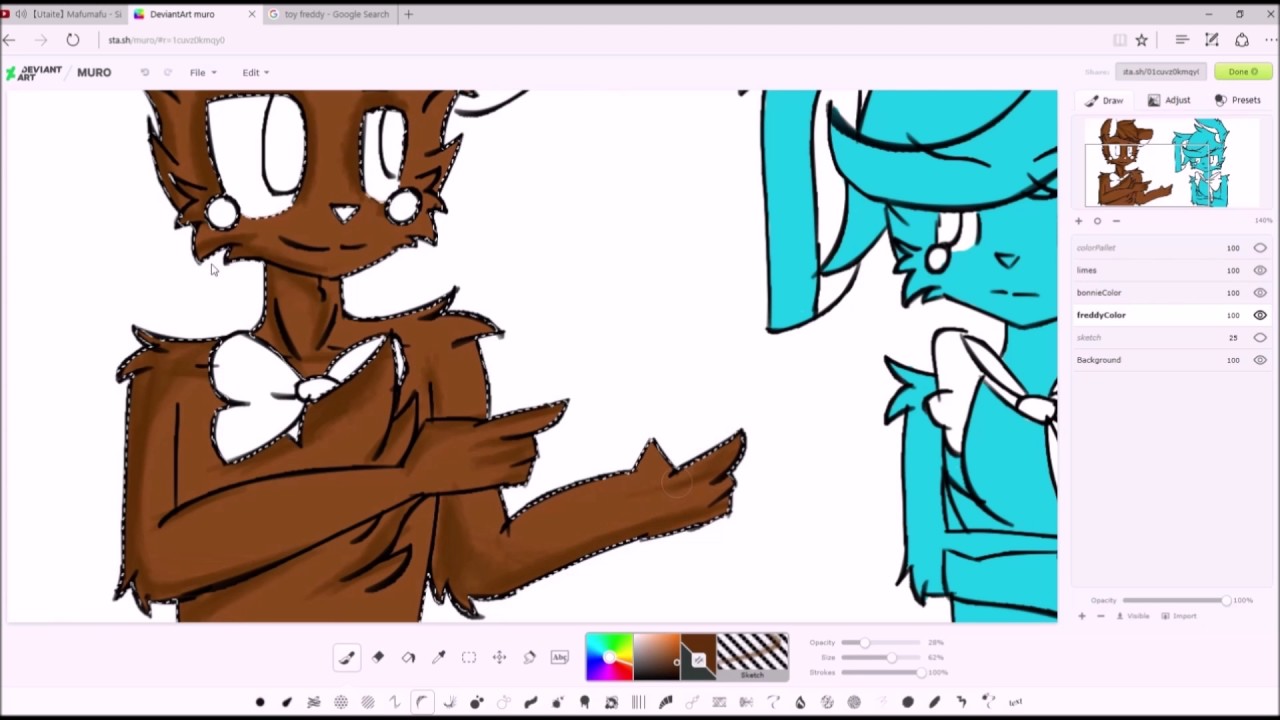This screenshot has height=720, width=1280.
Task: Click the Visible button under layers
Action: (1133, 616)
